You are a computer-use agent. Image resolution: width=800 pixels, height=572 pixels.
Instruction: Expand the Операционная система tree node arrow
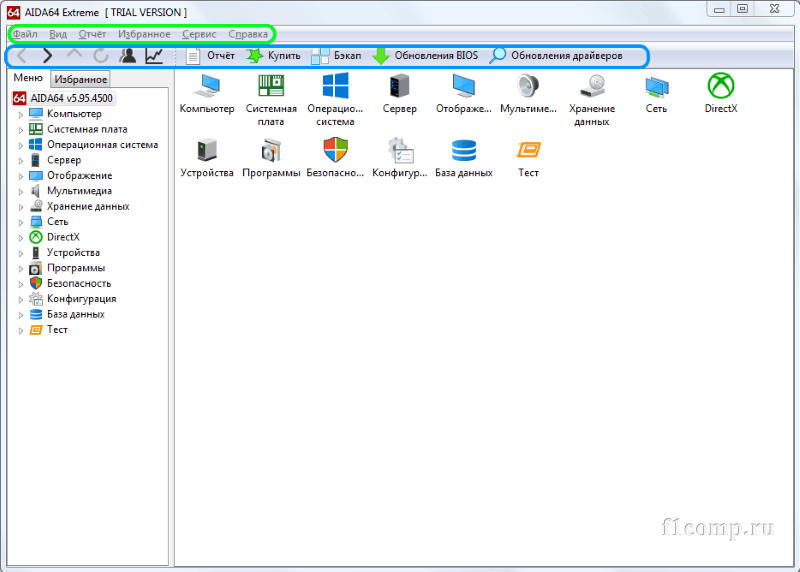(x=21, y=145)
